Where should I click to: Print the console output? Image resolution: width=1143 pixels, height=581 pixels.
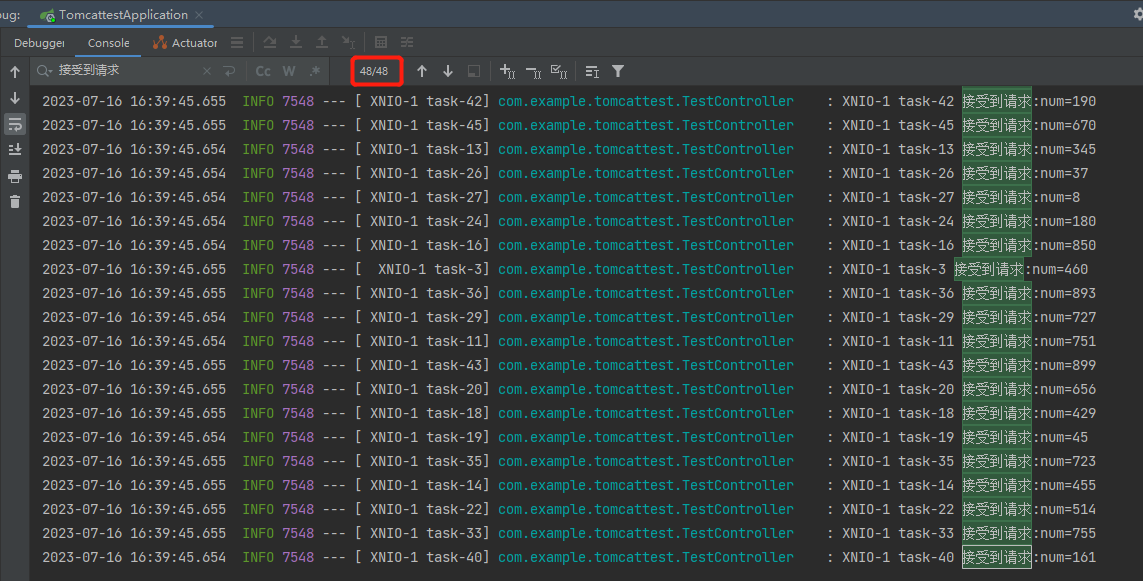pos(15,176)
